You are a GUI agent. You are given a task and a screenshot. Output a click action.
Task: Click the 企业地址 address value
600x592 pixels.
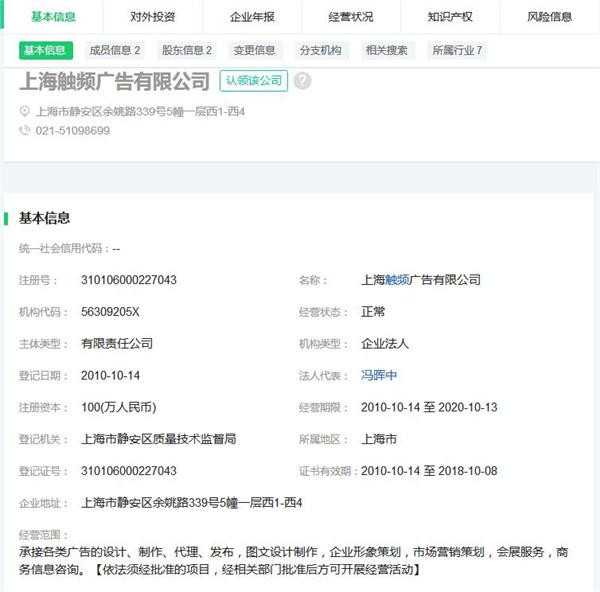[191, 503]
